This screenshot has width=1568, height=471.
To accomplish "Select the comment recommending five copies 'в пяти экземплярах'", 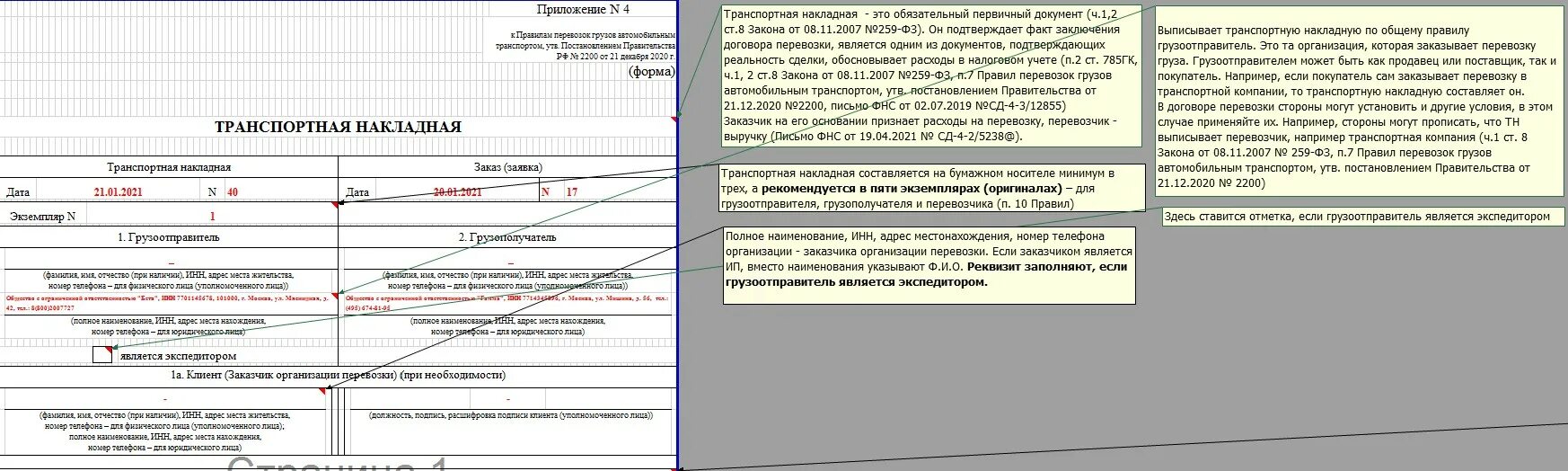I will 932,188.
